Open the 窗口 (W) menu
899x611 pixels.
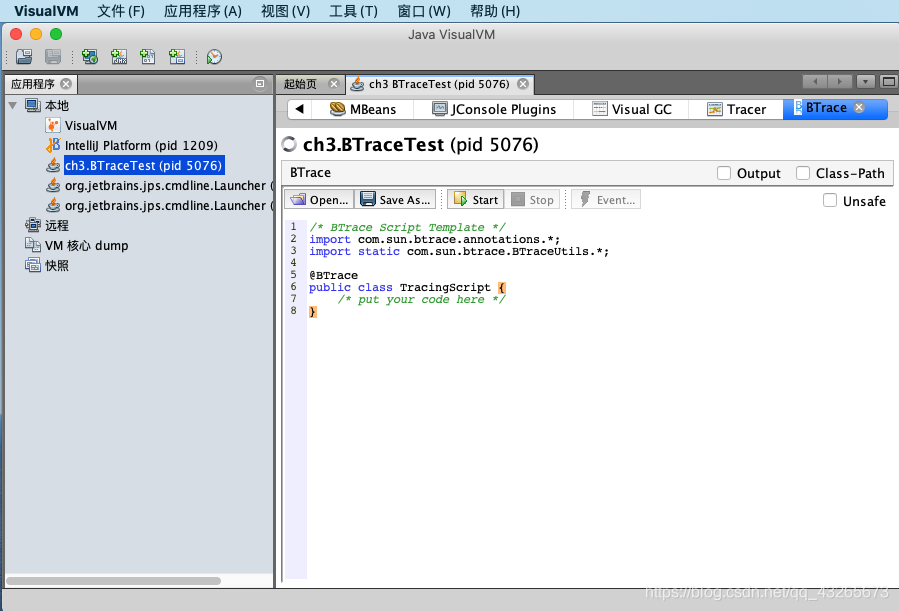[x=424, y=11]
